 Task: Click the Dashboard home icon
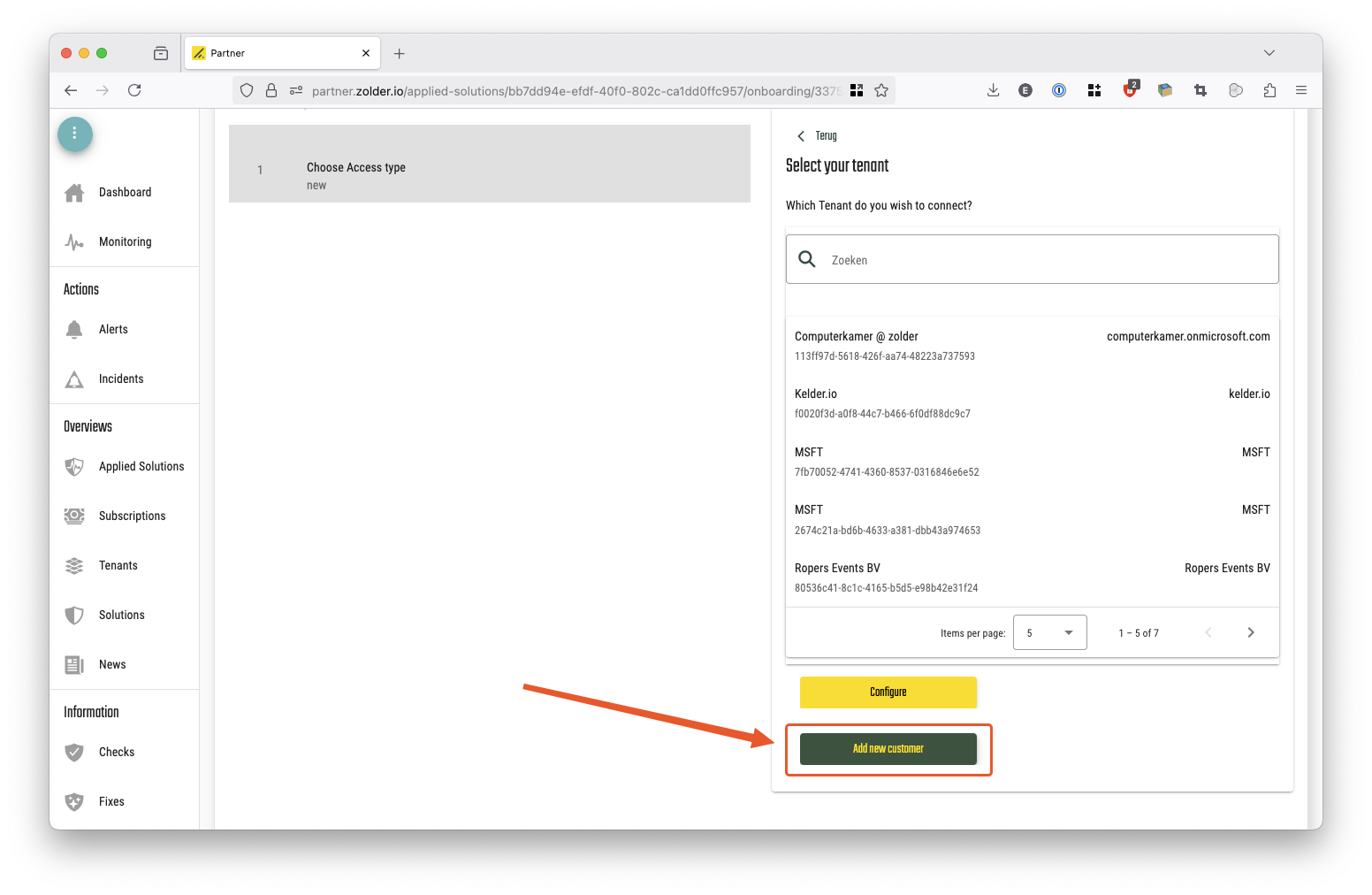coord(74,193)
